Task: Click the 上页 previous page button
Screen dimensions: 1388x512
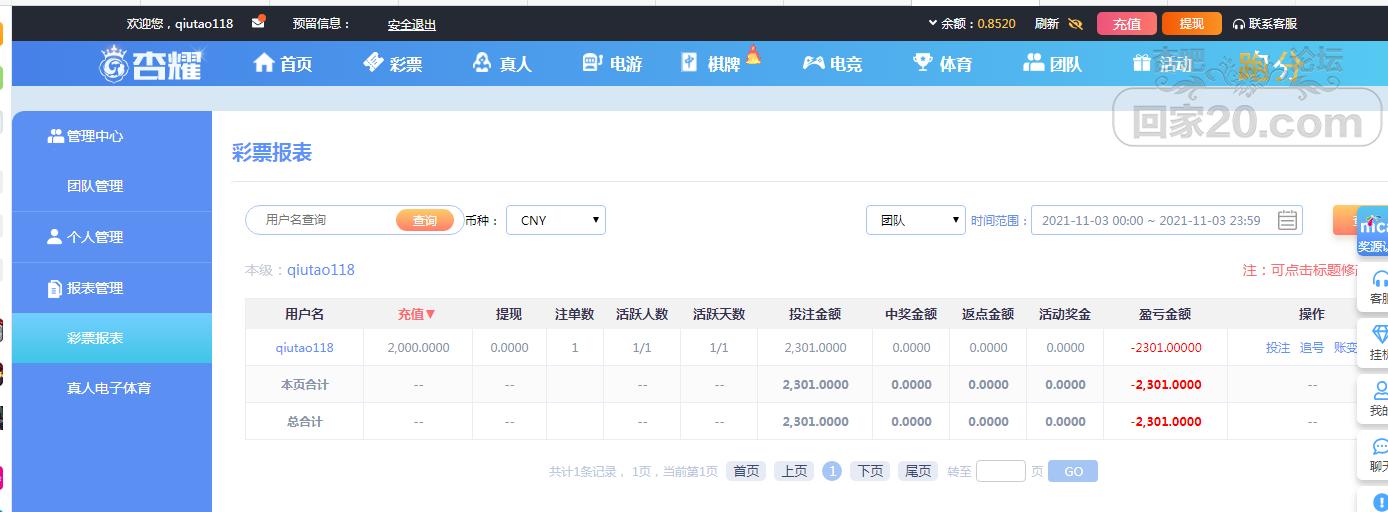Action: pyautogui.click(x=794, y=471)
